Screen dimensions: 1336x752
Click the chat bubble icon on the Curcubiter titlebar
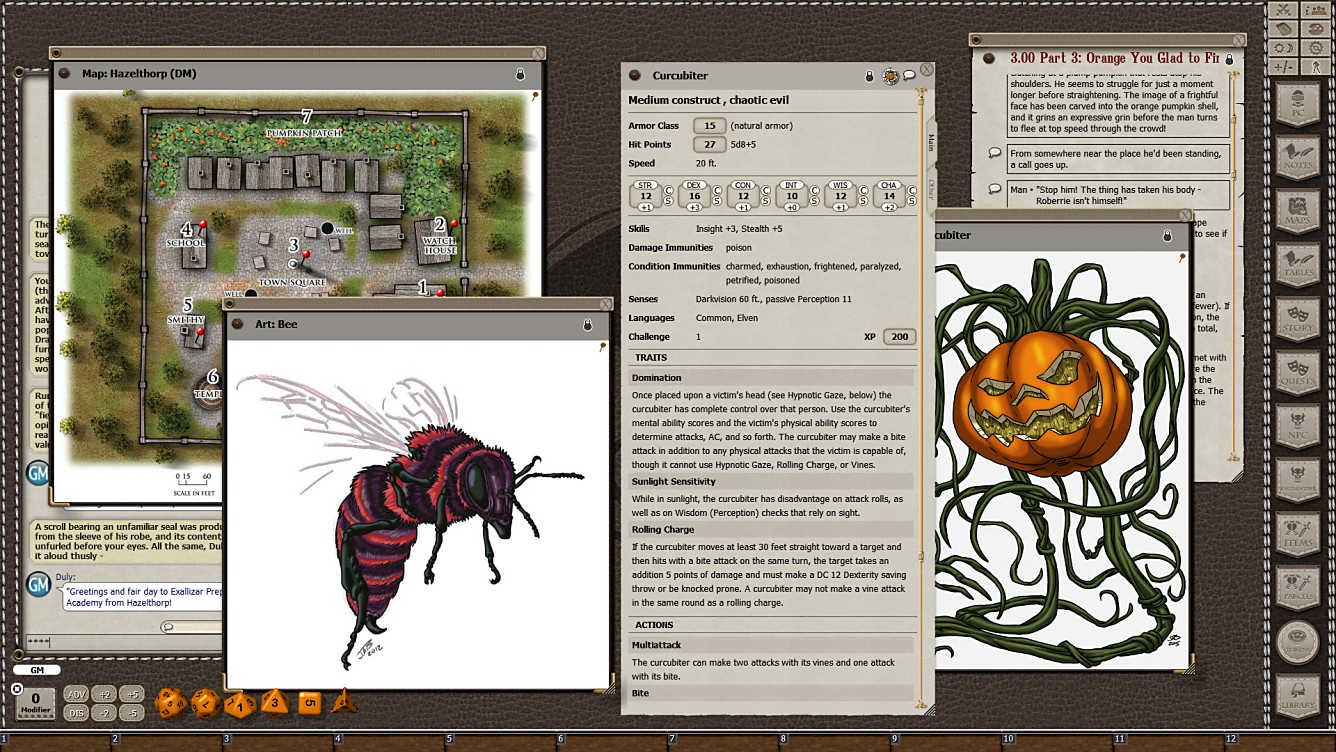pyautogui.click(x=909, y=74)
